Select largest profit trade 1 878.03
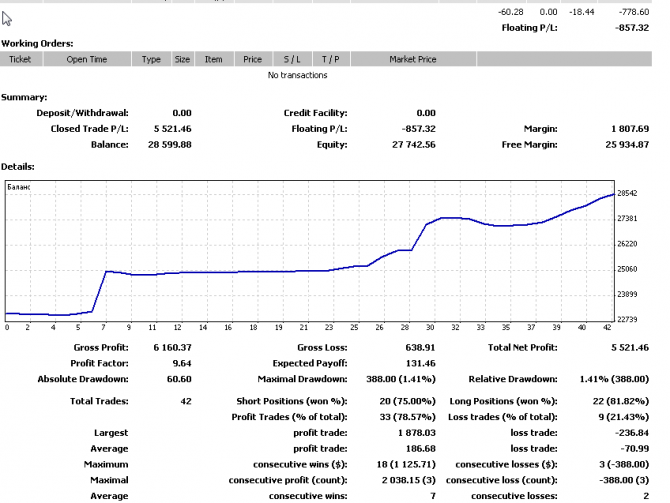This screenshot has width=670, height=503. 417,433
